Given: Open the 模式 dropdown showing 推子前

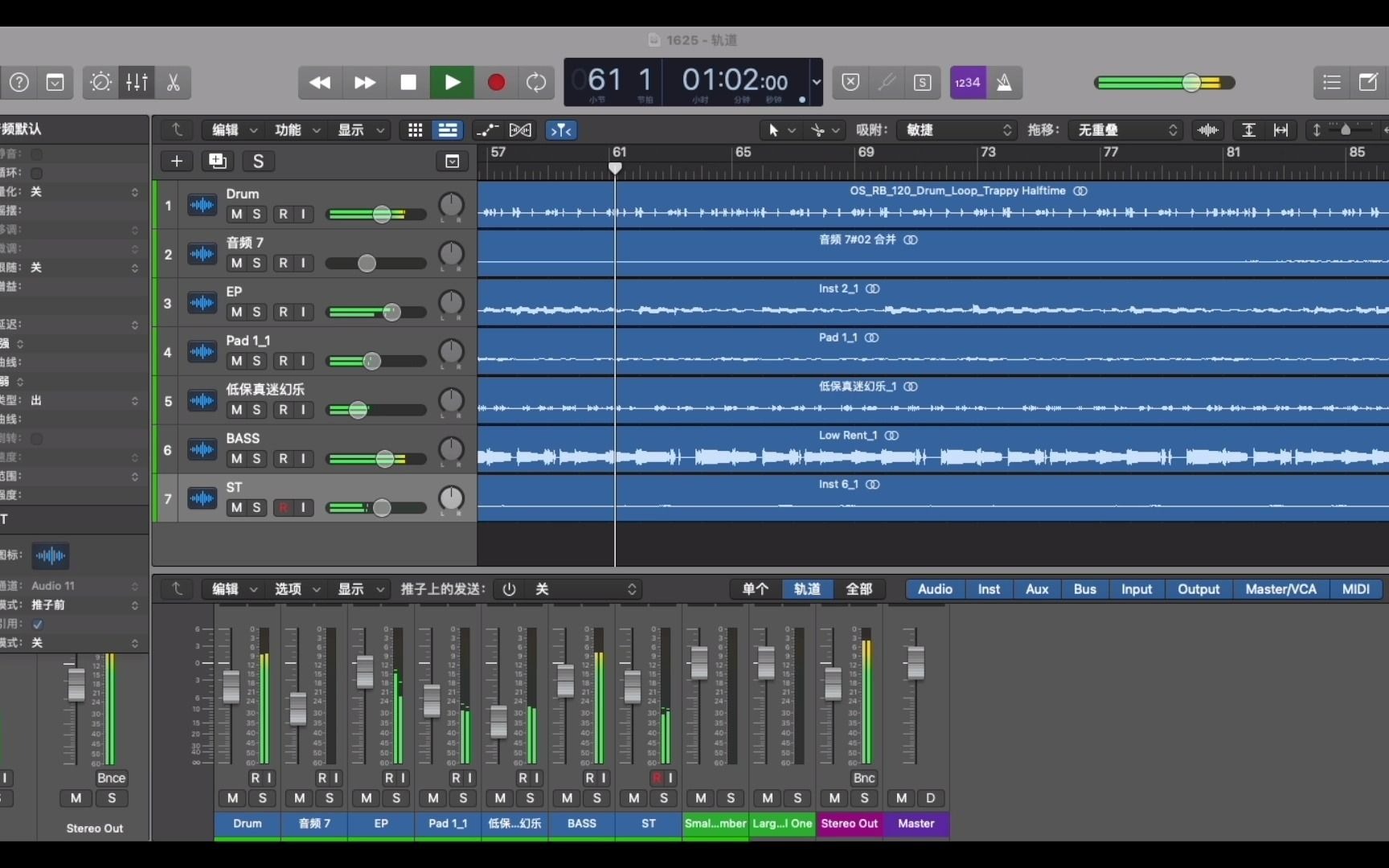Looking at the screenshot, I should pos(84,604).
